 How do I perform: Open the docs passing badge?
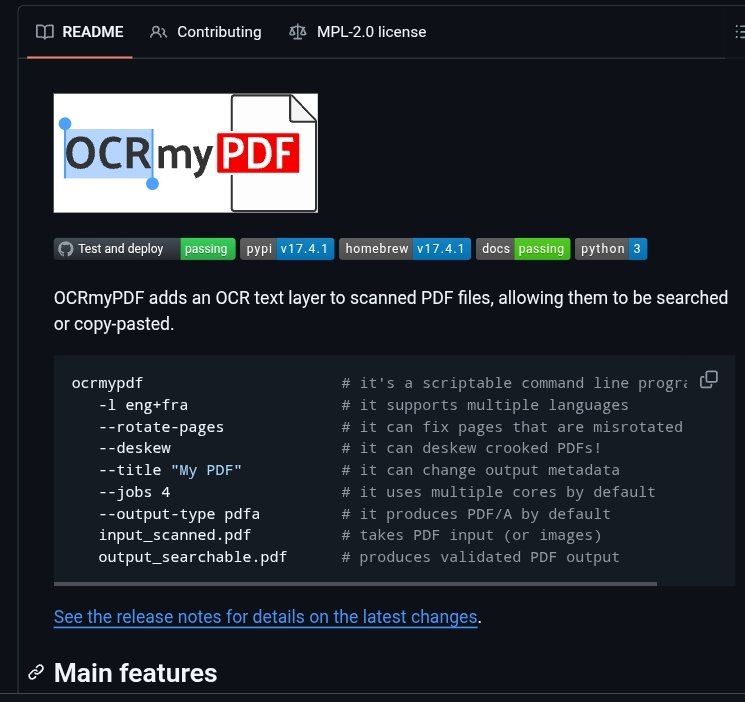point(523,249)
